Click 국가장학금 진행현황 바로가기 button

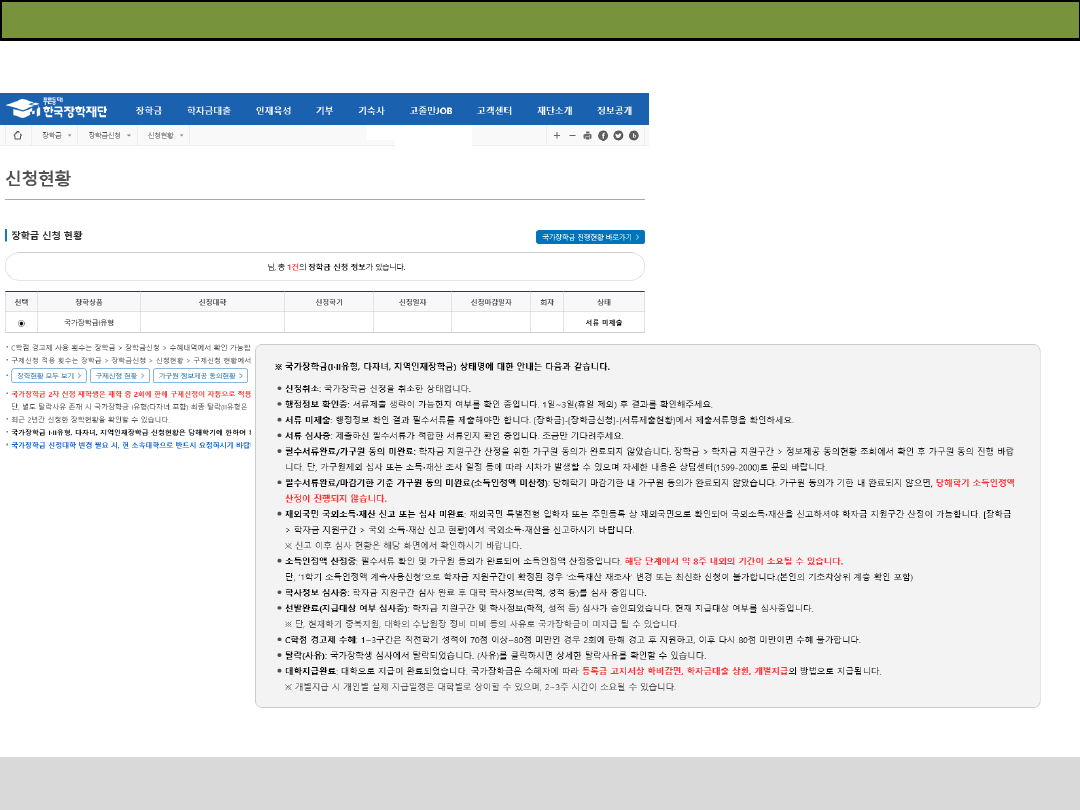click(x=590, y=237)
